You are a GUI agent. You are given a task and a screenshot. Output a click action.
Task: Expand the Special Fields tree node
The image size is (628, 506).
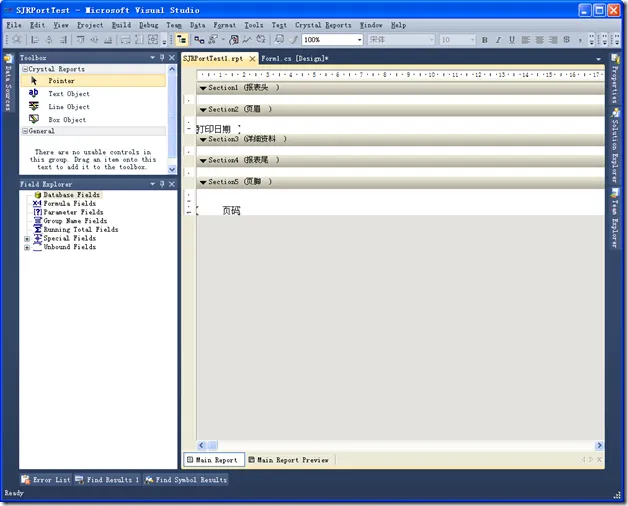pyautogui.click(x=27, y=239)
